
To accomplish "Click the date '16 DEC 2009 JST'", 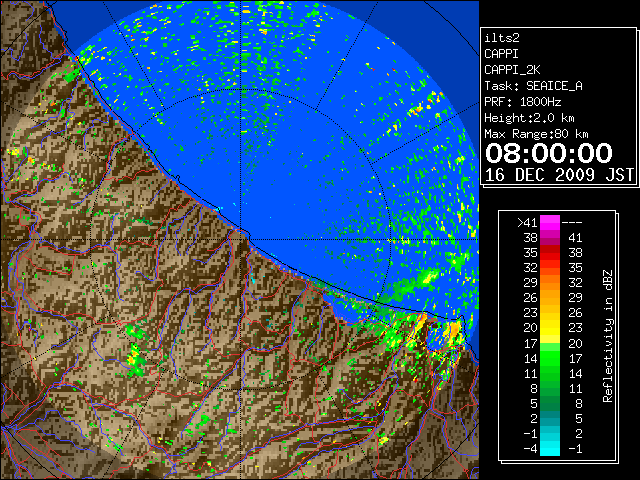I will [559, 175].
